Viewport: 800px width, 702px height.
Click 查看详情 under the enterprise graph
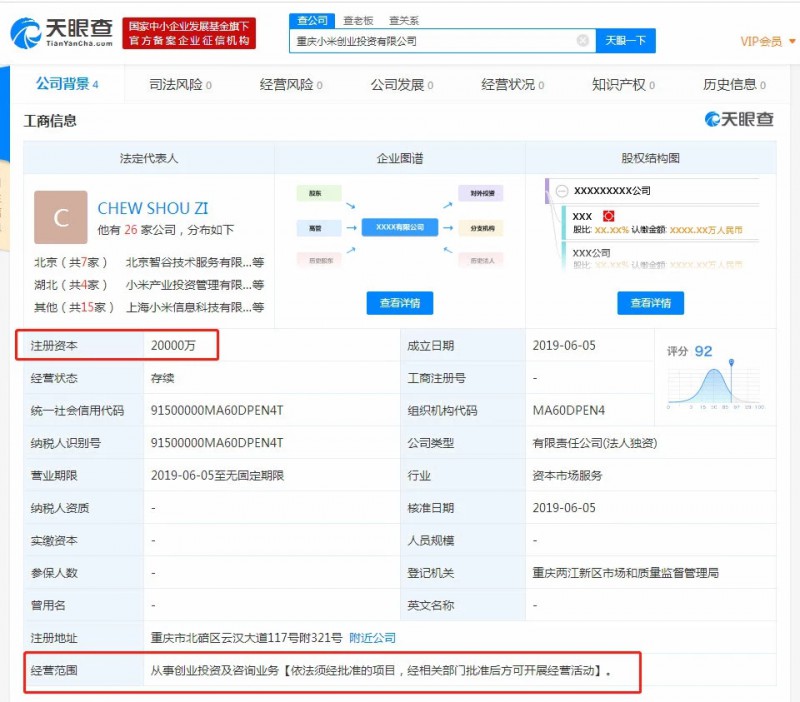tap(400, 303)
